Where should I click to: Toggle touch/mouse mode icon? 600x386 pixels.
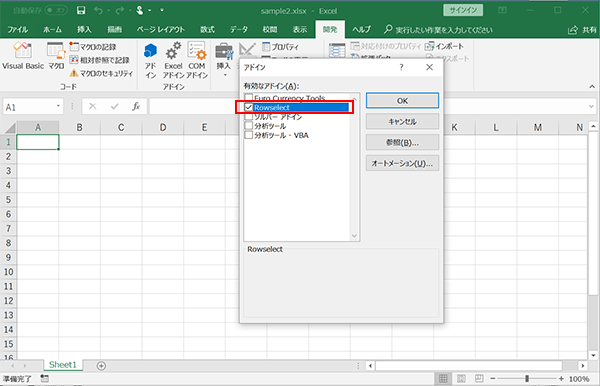[x=140, y=10]
